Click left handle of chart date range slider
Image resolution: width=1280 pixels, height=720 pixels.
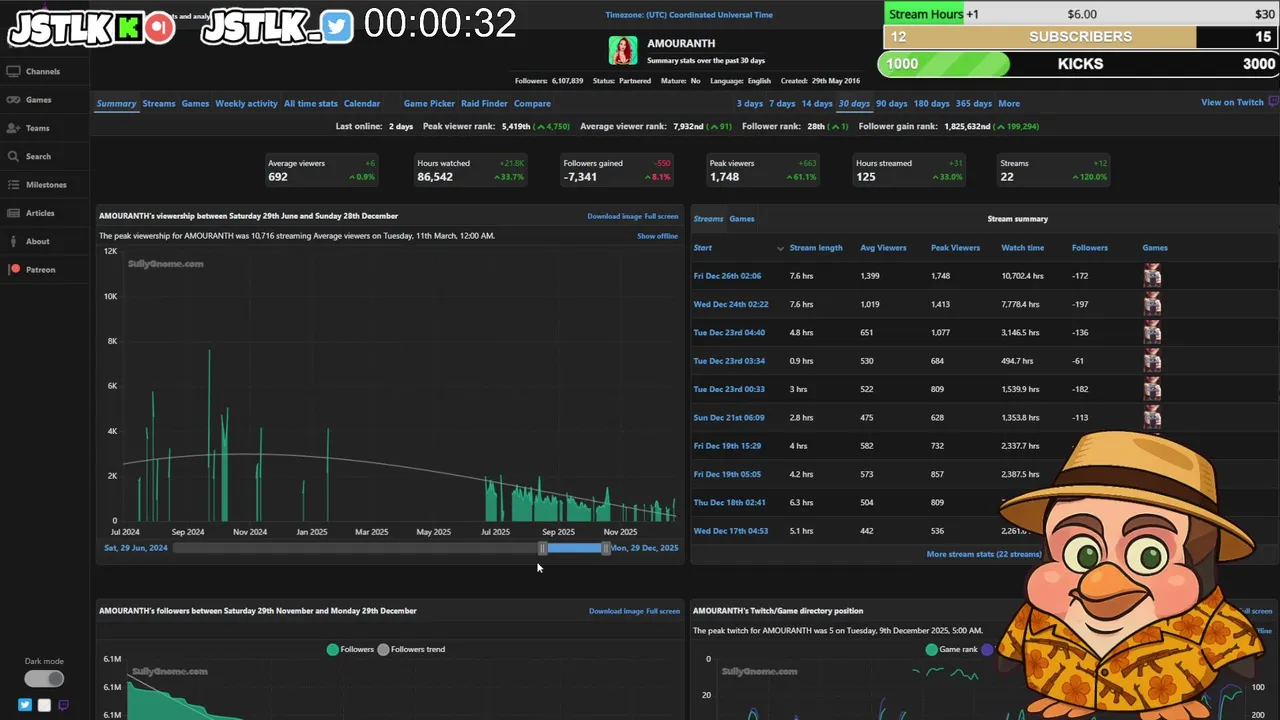tap(543, 548)
